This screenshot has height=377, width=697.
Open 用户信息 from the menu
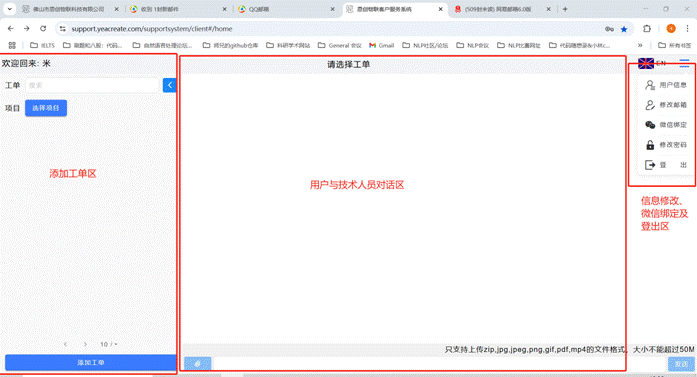click(x=665, y=85)
